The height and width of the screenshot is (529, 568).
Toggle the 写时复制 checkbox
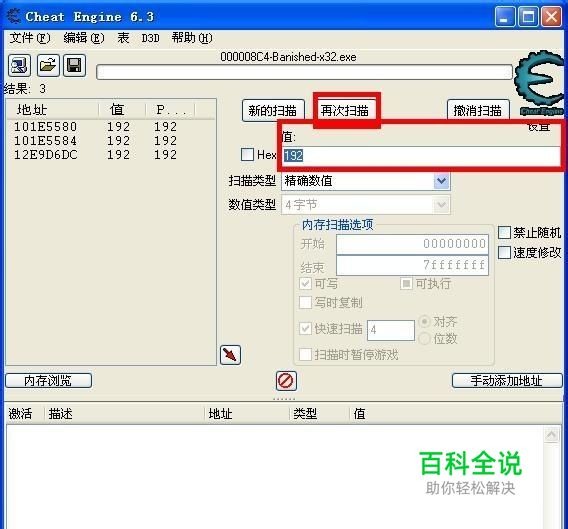pyautogui.click(x=305, y=302)
